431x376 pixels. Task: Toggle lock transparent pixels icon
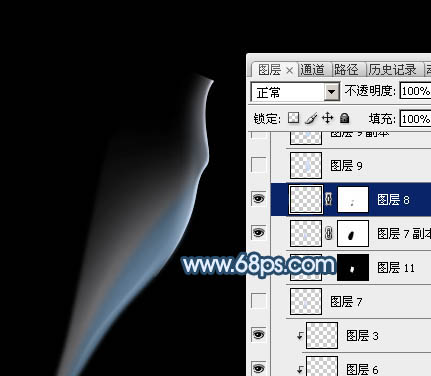[293, 118]
